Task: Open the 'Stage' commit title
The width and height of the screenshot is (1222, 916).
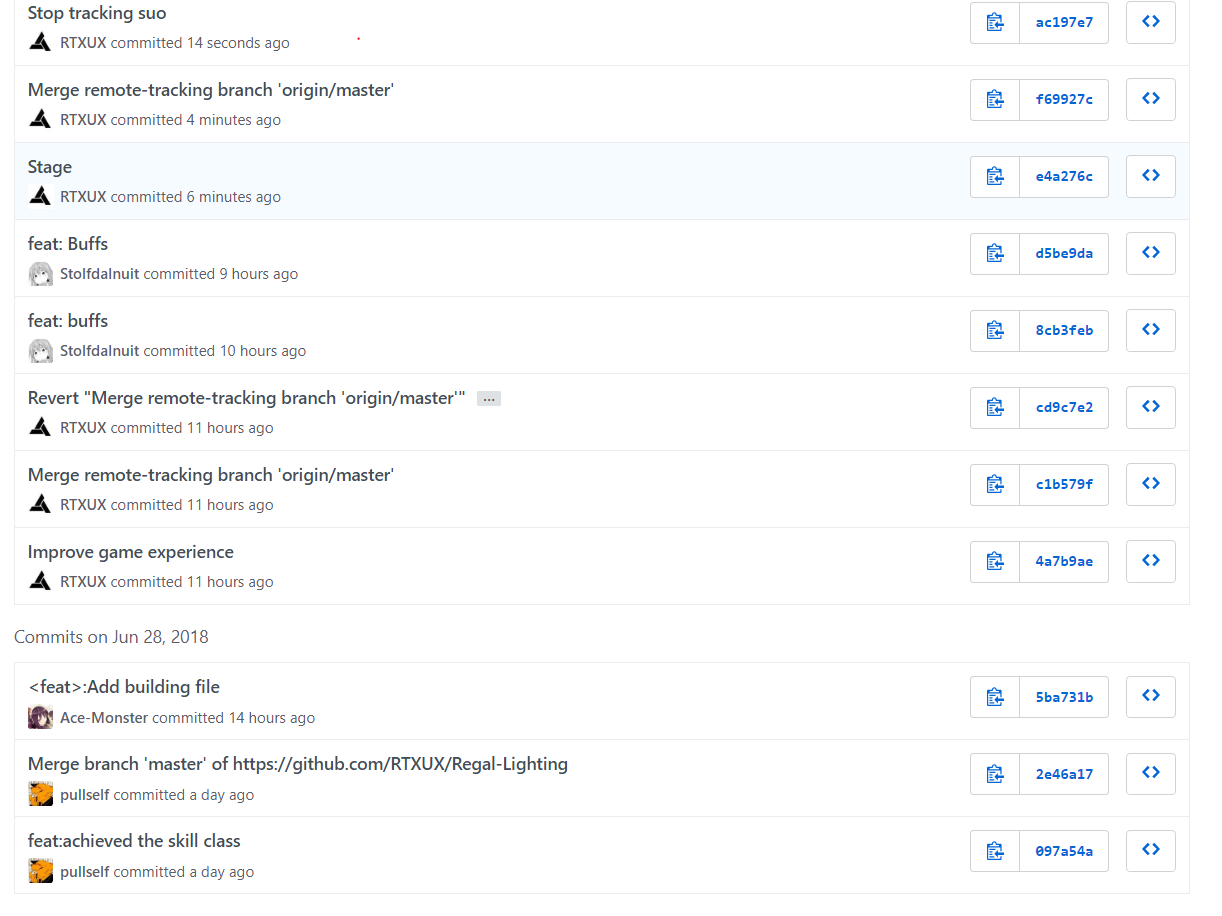Action: point(50,167)
